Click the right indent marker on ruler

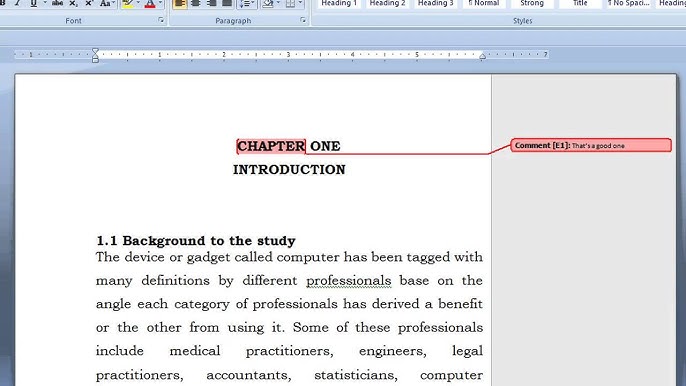pos(483,56)
